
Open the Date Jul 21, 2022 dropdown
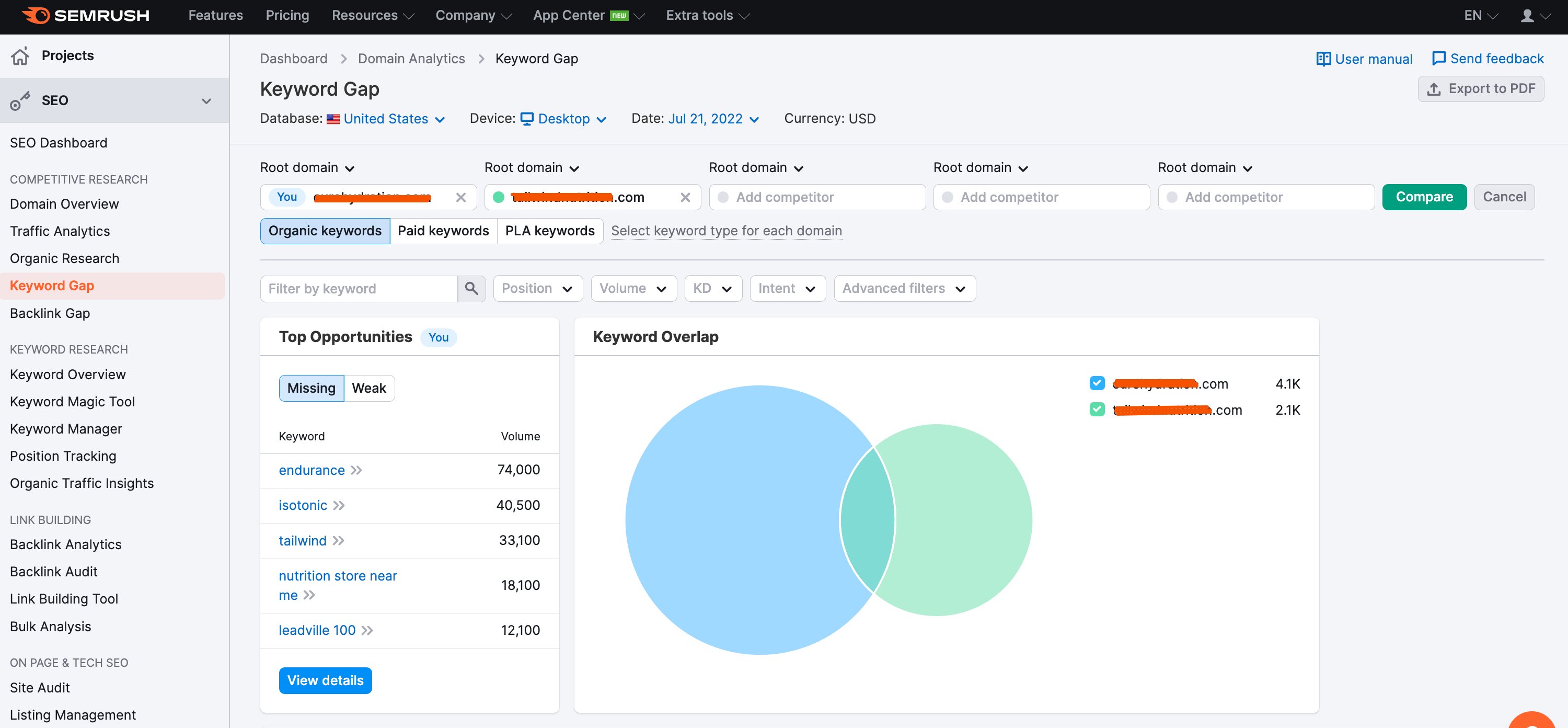click(713, 119)
